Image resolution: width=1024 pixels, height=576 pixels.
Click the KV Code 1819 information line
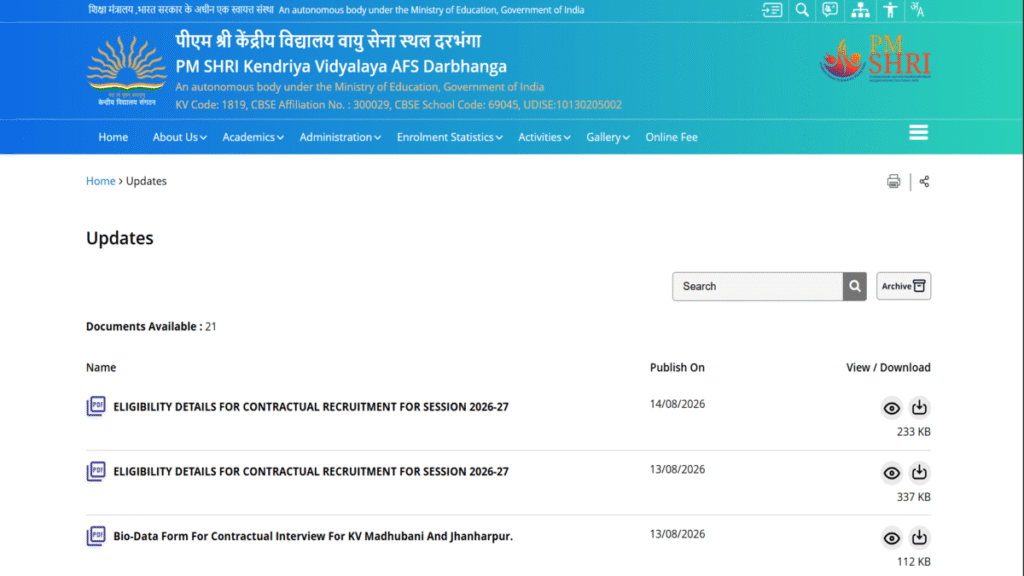398,104
